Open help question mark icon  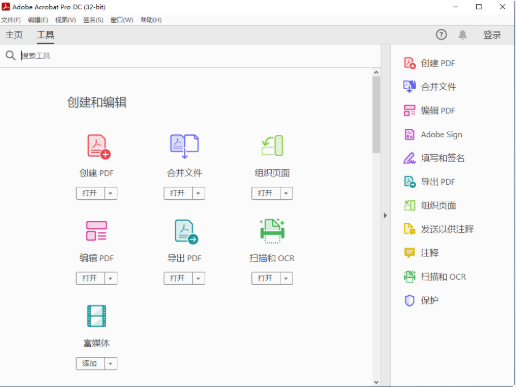[441, 34]
